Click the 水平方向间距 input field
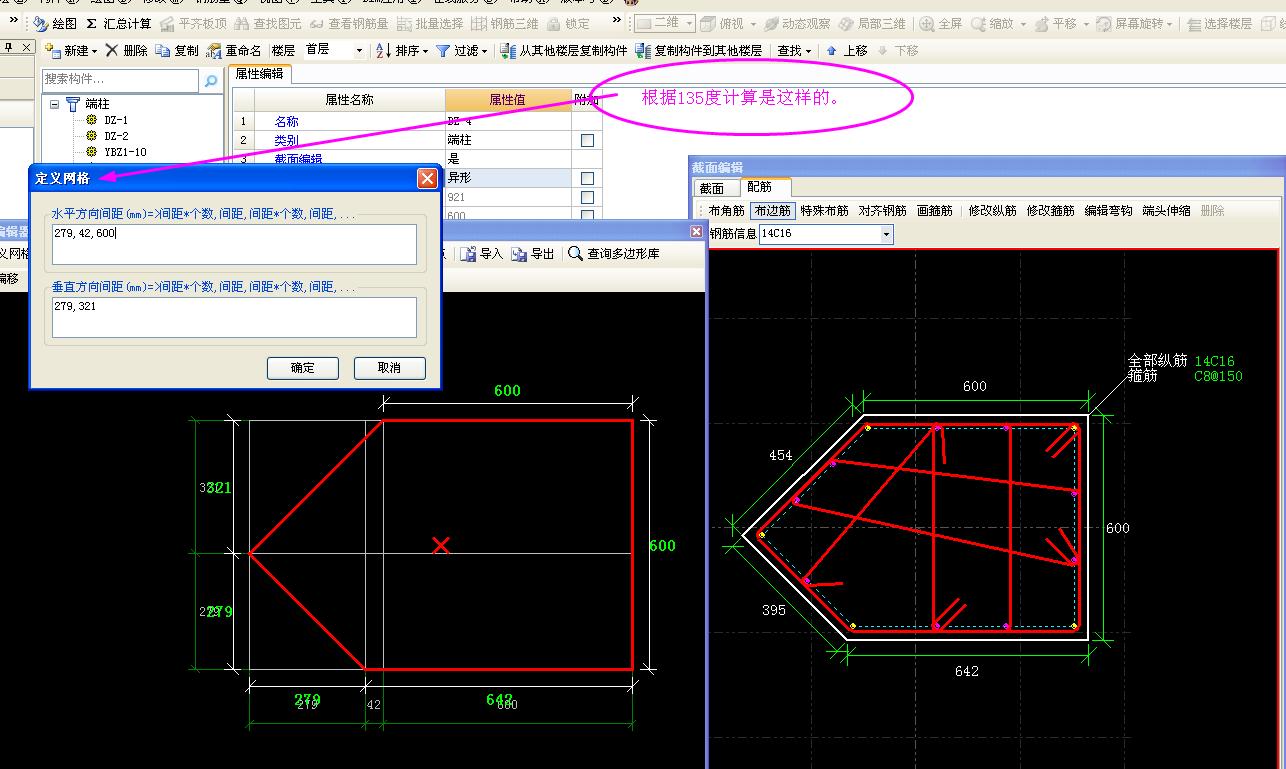 tap(234, 244)
